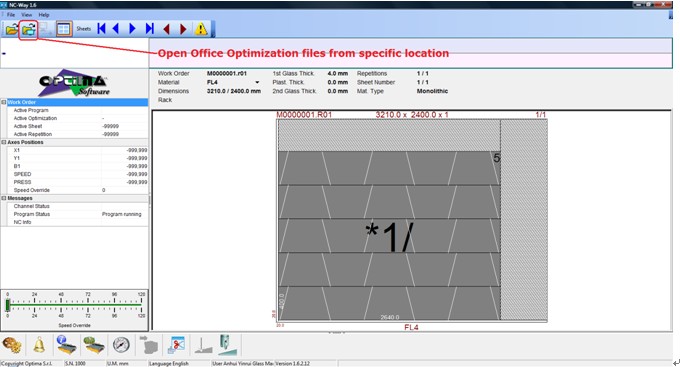Collapse the Axes Positions section

3,142
